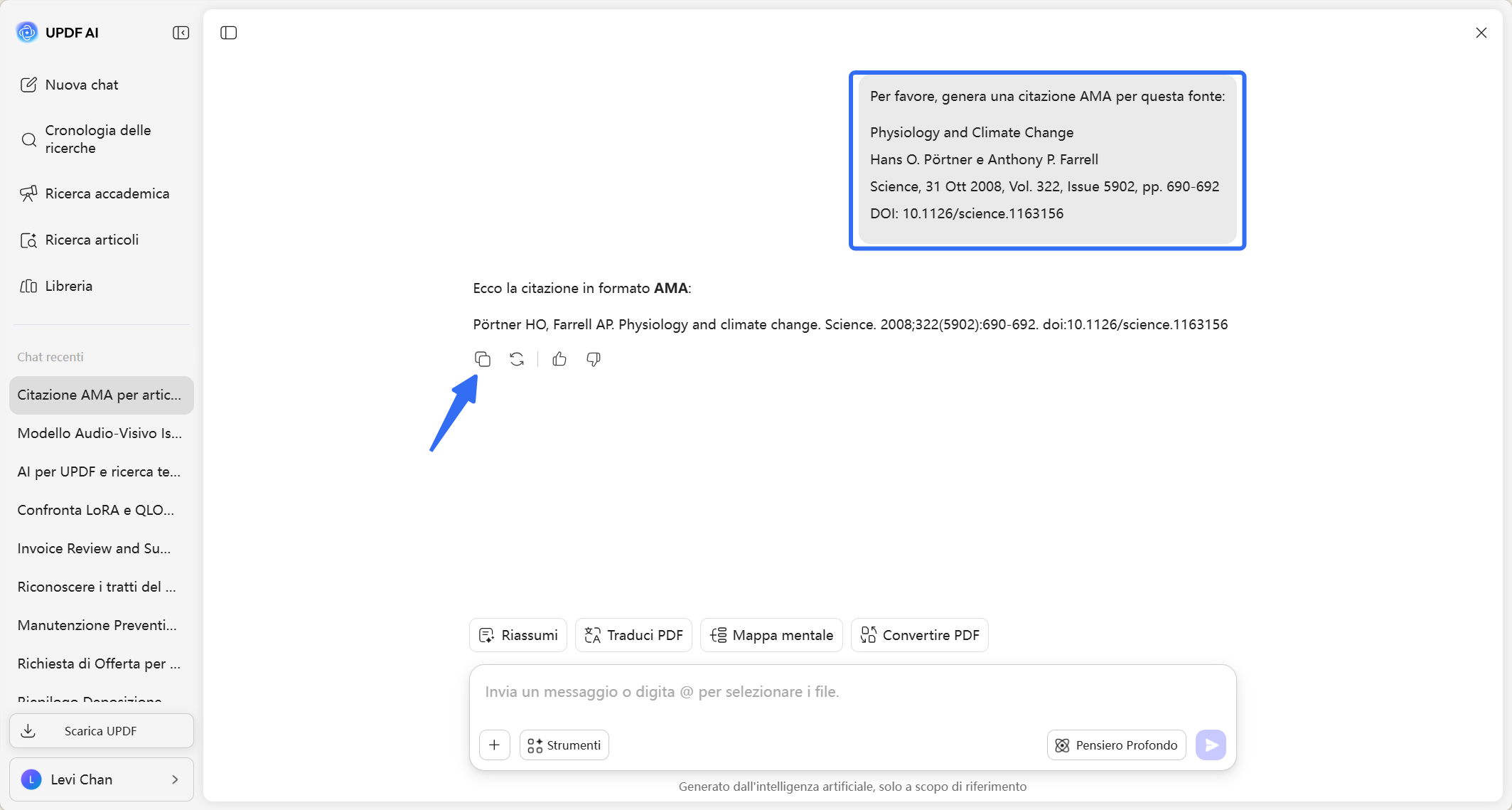Screen dimensions: 1512x810
Task: Click the Libreria books icon
Action: pos(28,286)
